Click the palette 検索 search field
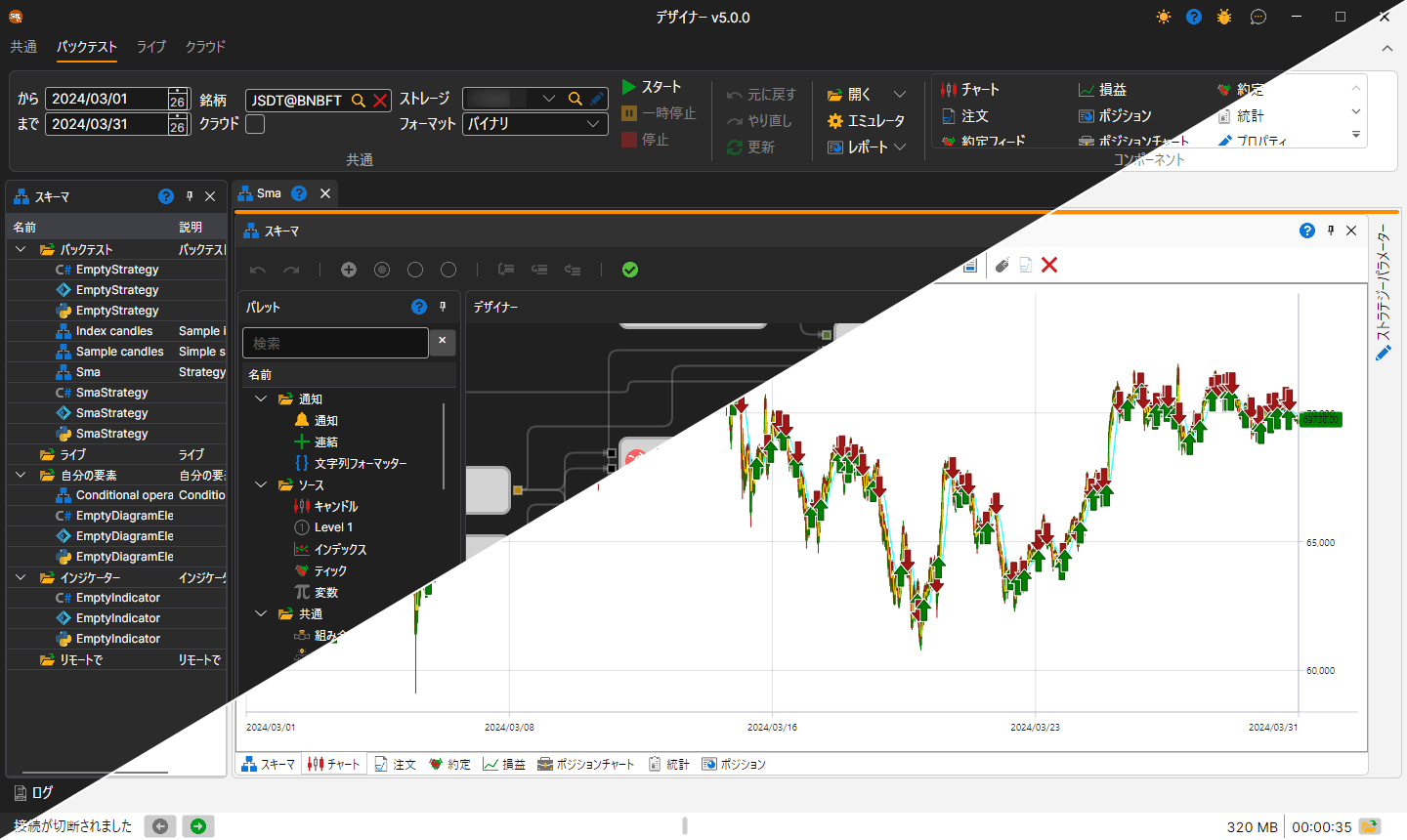Viewport: 1407px width, 840px height. coord(335,343)
